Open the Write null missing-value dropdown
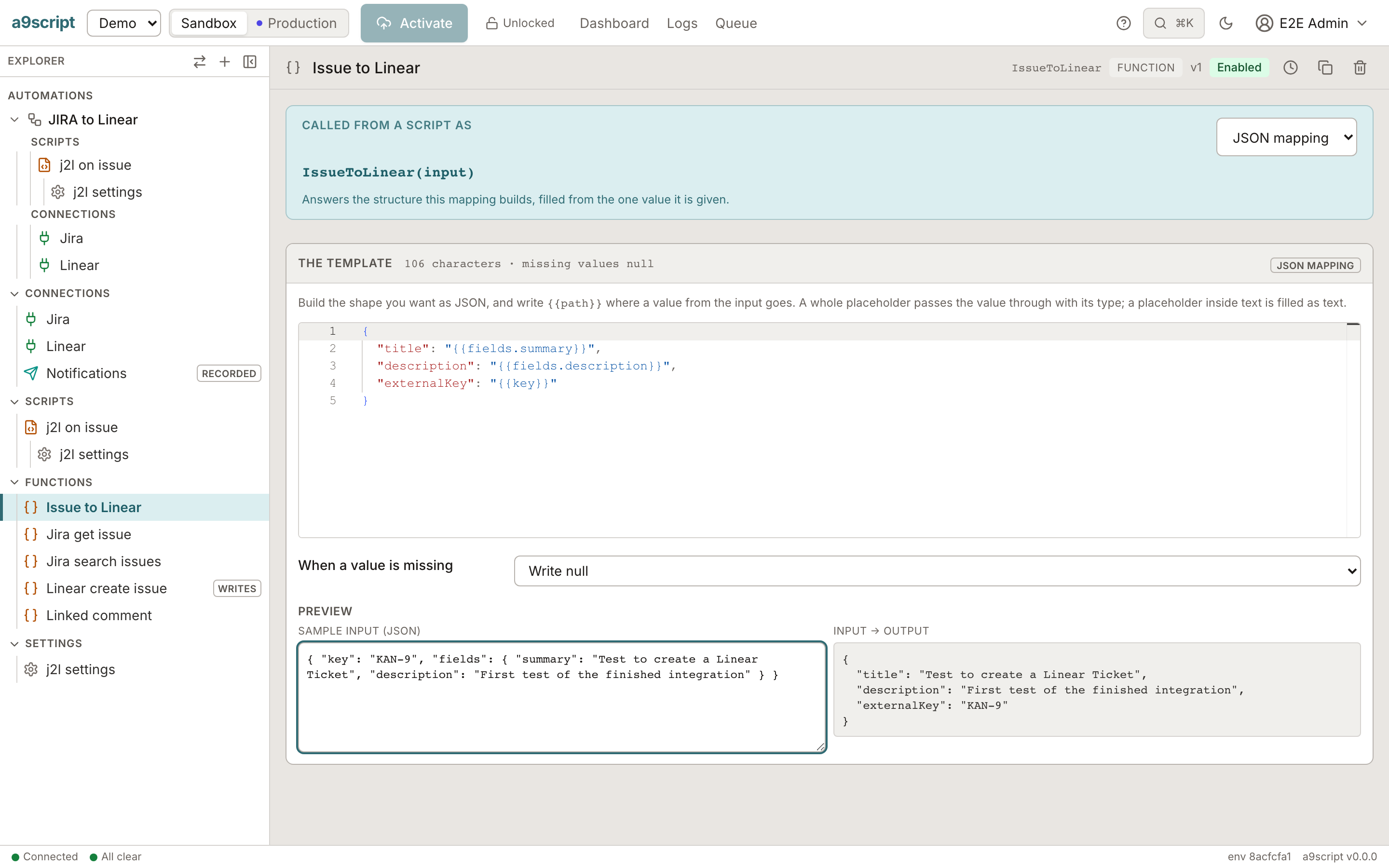 tap(937, 570)
